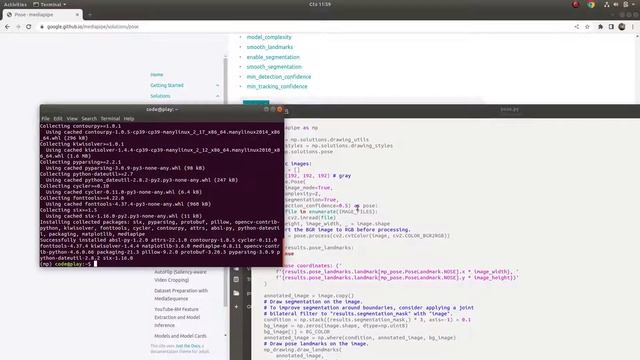The width and height of the screenshot is (640, 360).
Task: Expand the Getting Started sidebar section
Action: (218, 85)
